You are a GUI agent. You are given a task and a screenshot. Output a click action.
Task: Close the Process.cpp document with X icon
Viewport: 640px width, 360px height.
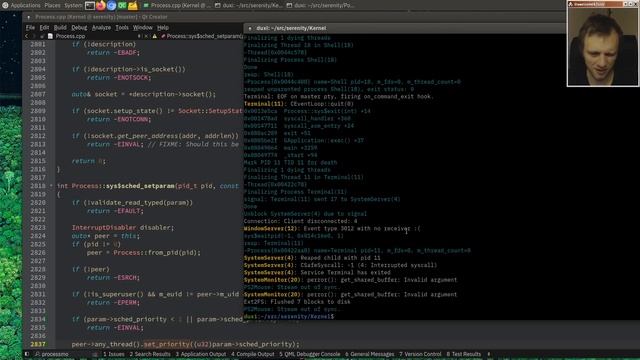click(x=147, y=36)
